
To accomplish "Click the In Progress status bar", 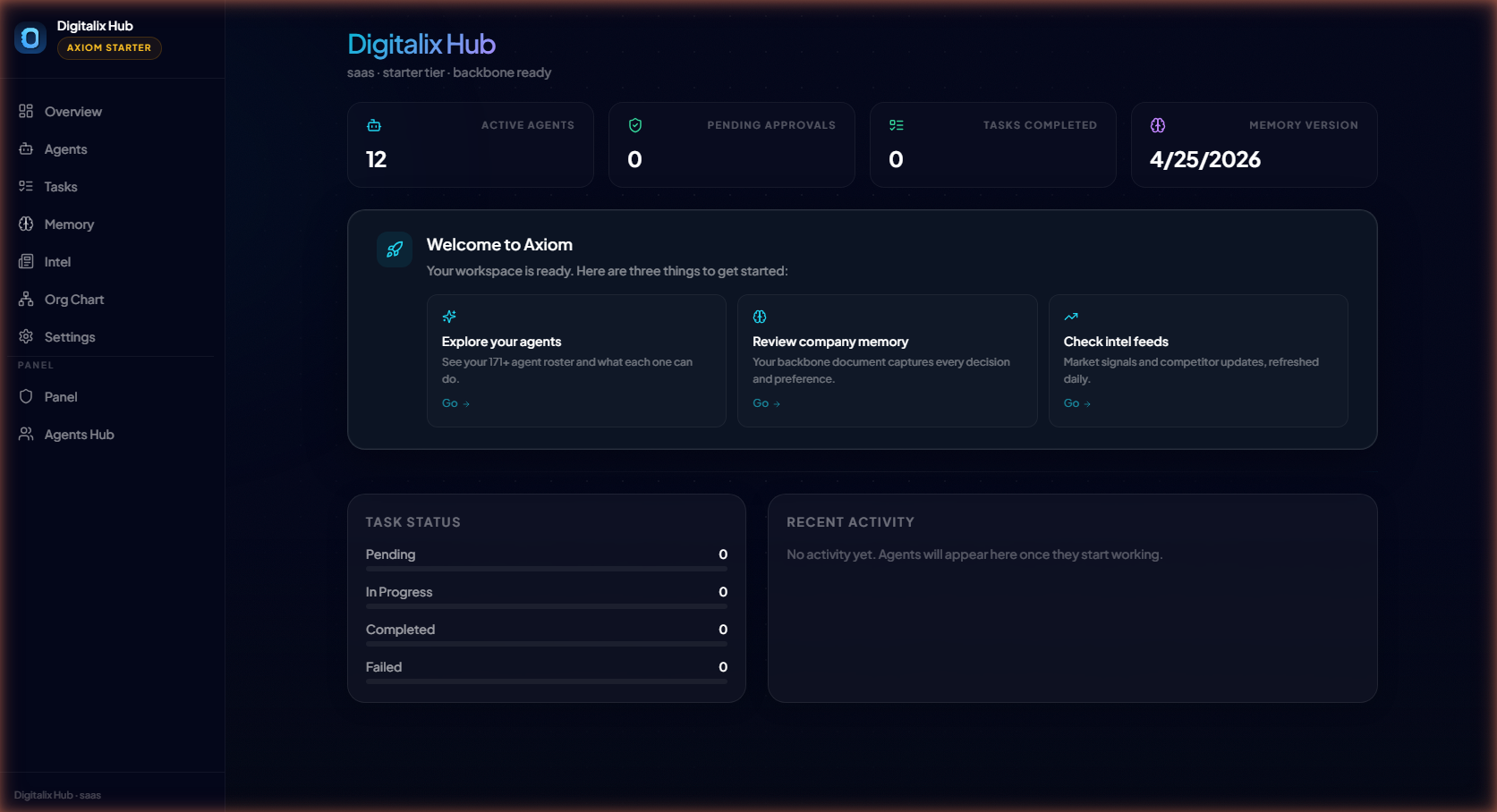I will (547, 606).
